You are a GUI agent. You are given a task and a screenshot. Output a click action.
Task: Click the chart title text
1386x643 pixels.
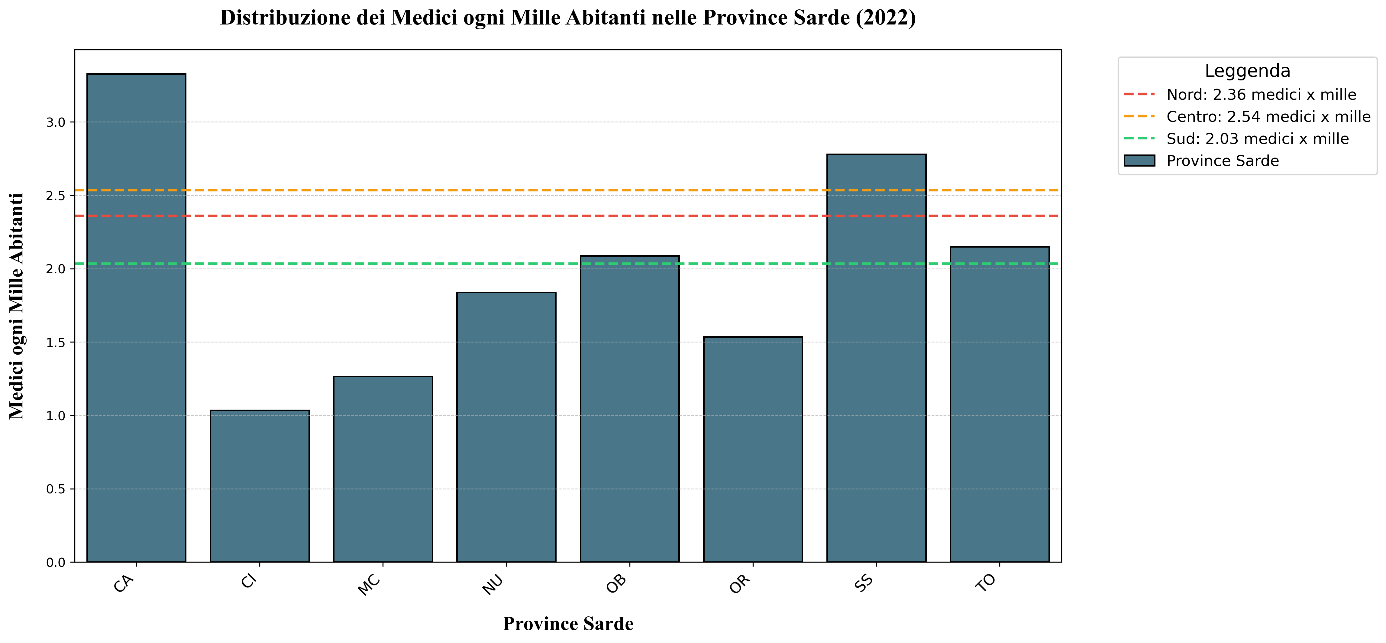click(x=567, y=18)
